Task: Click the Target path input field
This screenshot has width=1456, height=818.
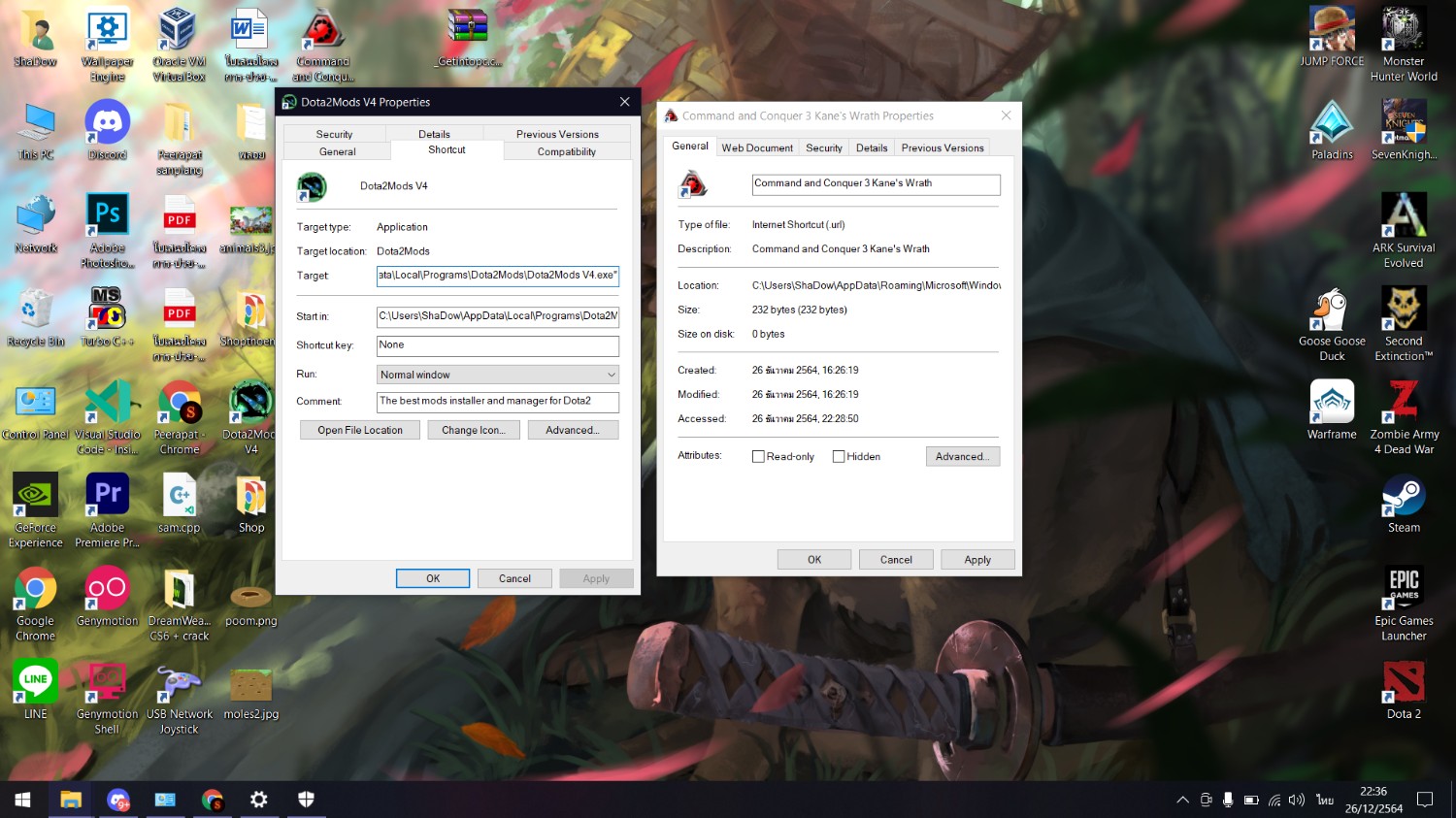Action: pos(498,276)
